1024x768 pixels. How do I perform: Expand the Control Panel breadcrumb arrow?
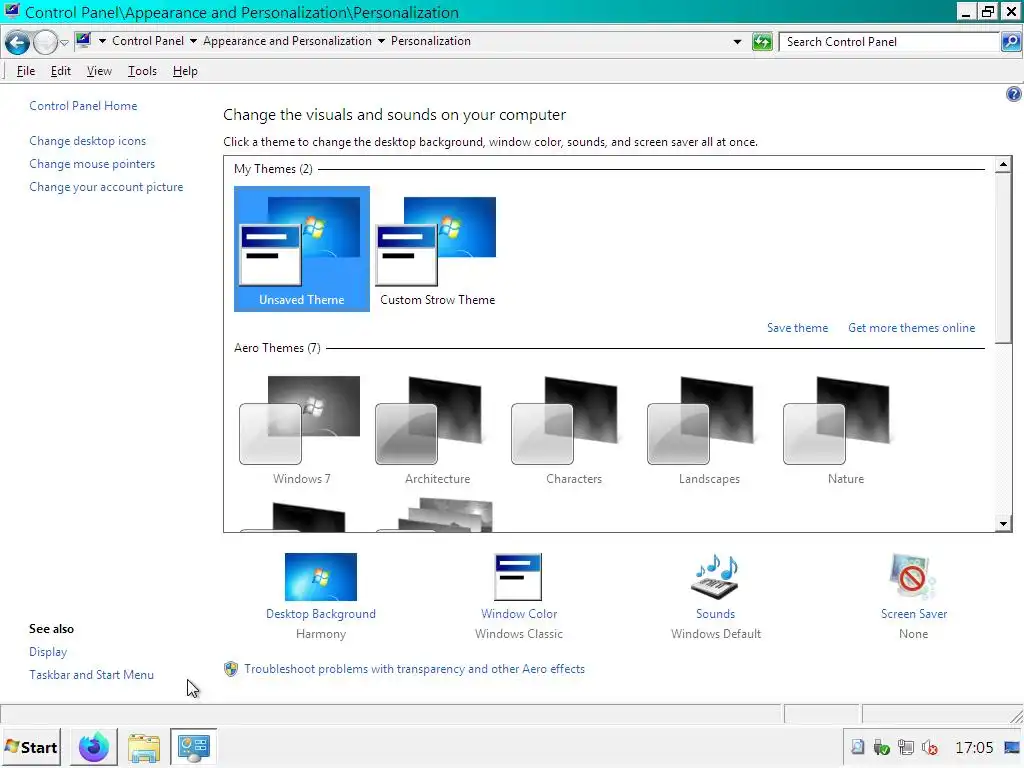pos(193,41)
